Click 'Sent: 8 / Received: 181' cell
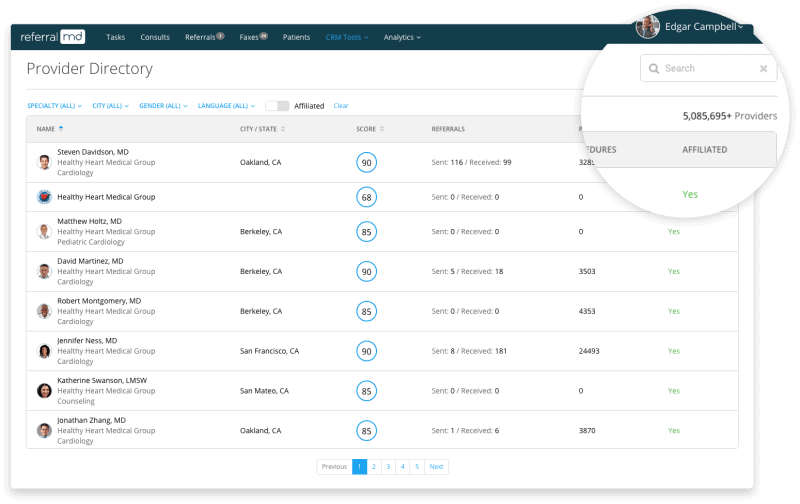Image resolution: width=800 pixels, height=504 pixels. pyautogui.click(x=469, y=351)
